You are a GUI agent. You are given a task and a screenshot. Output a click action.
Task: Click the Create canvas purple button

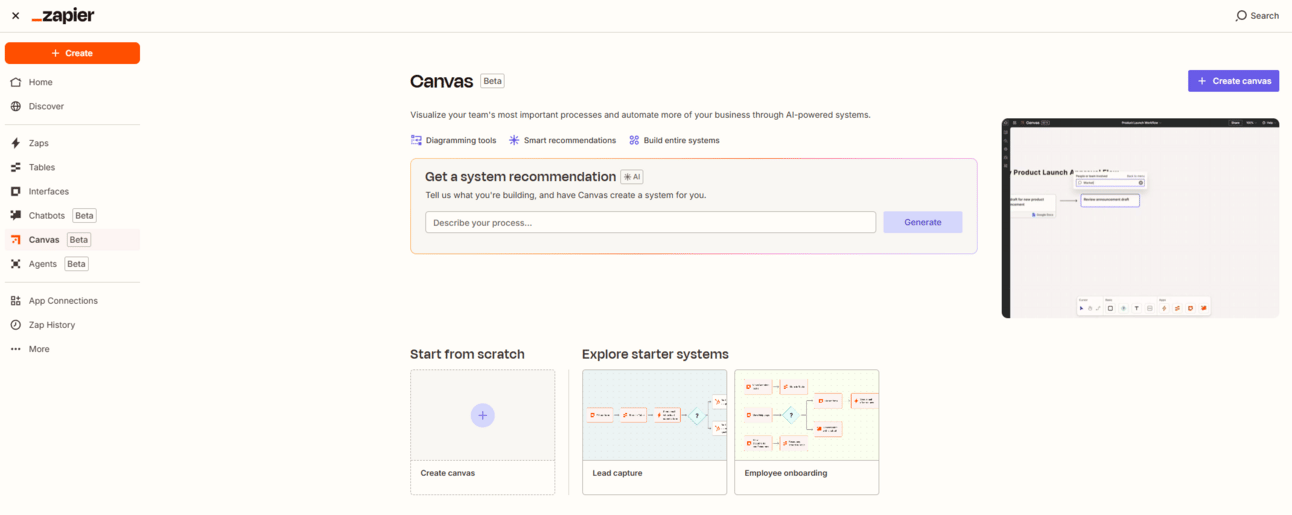coord(1233,81)
